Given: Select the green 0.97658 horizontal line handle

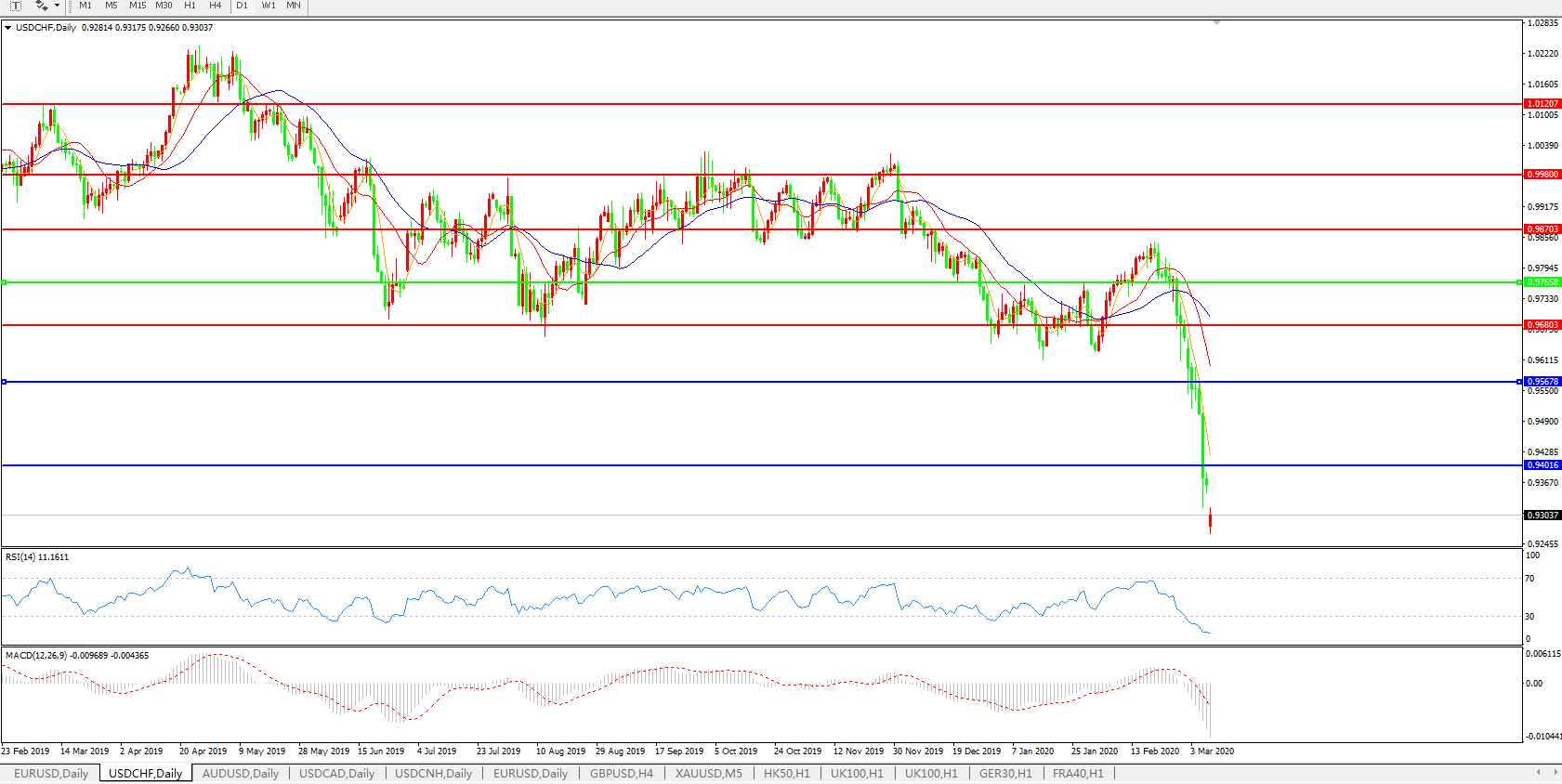Looking at the screenshot, I should [5, 282].
